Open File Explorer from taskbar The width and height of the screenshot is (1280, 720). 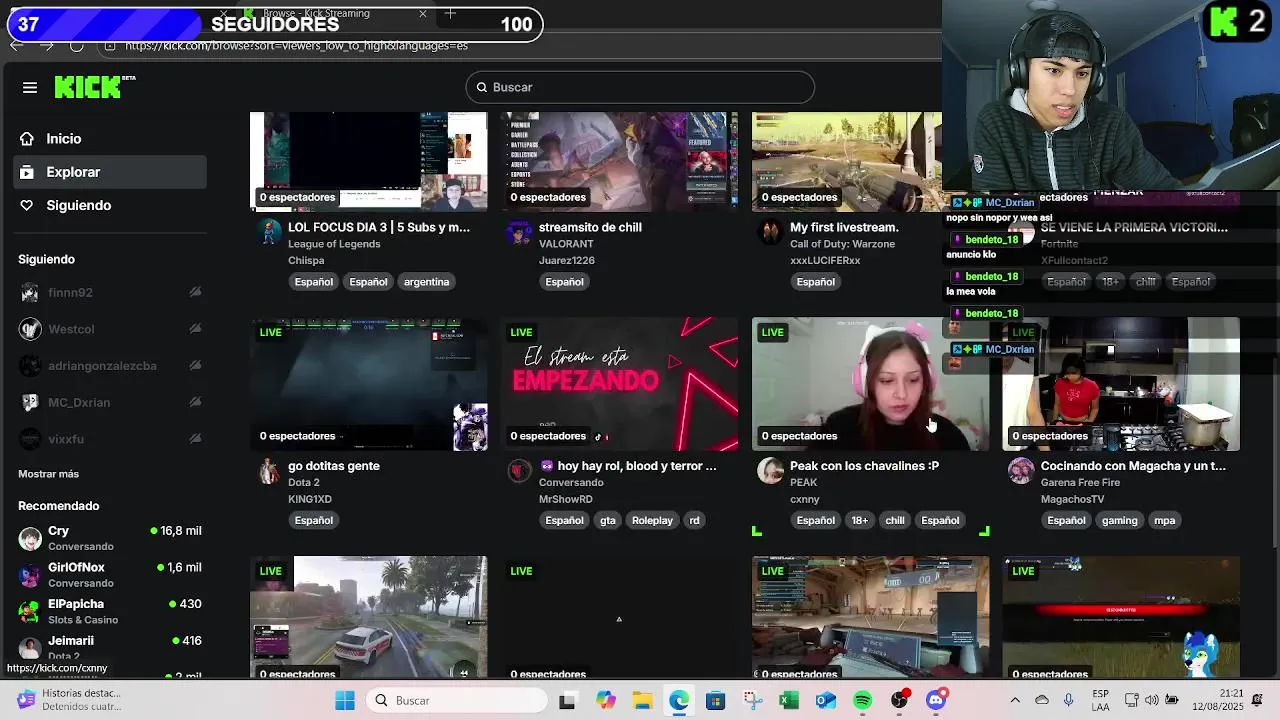point(642,701)
